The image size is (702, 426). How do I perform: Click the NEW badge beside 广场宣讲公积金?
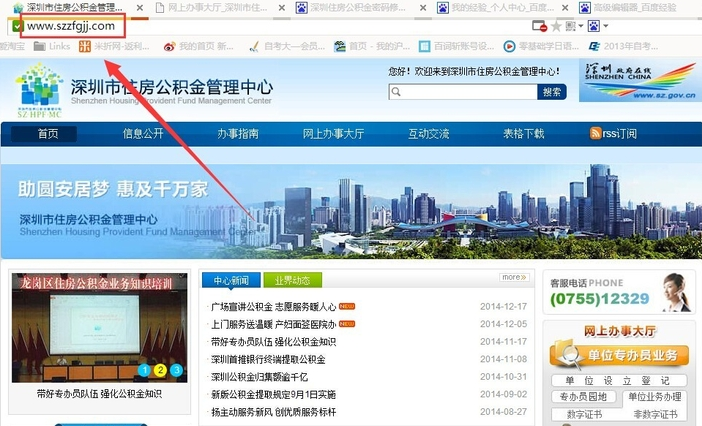347,307
